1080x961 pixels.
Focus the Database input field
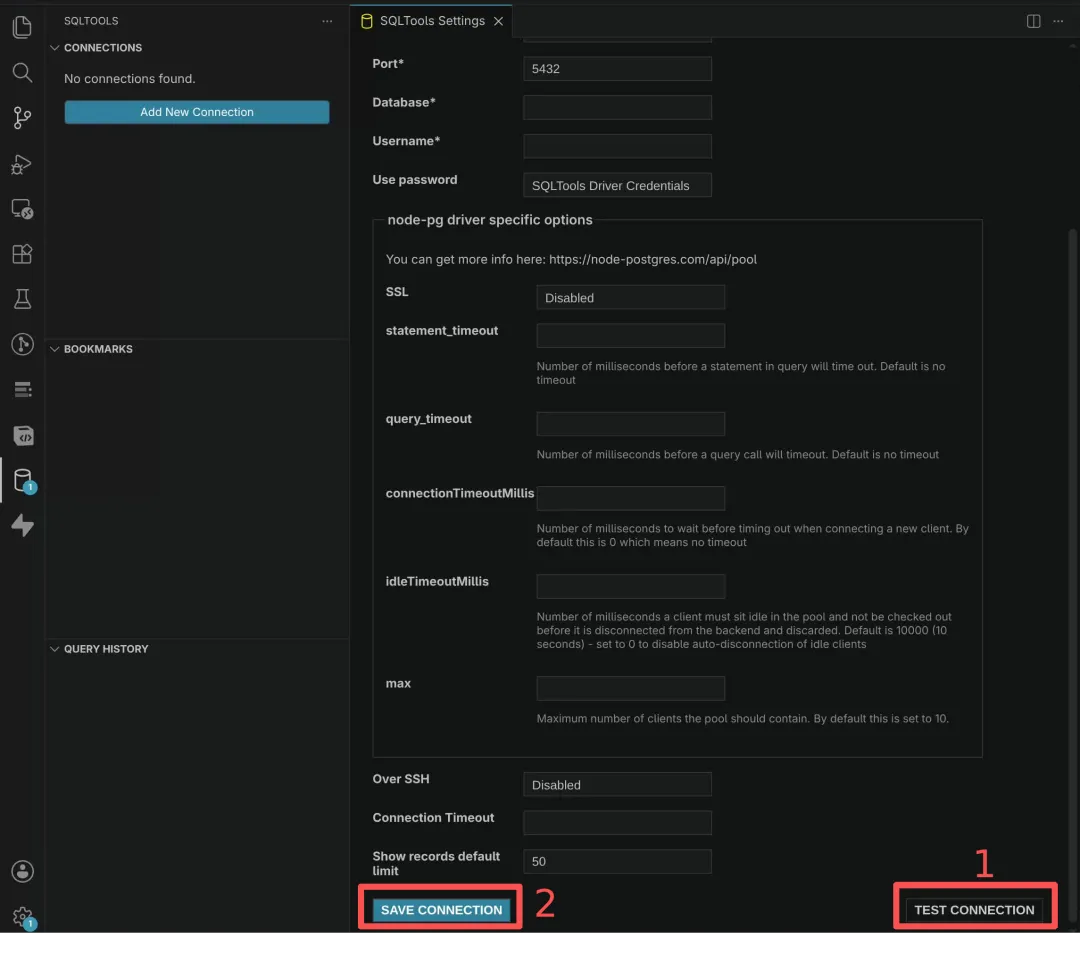pos(617,107)
